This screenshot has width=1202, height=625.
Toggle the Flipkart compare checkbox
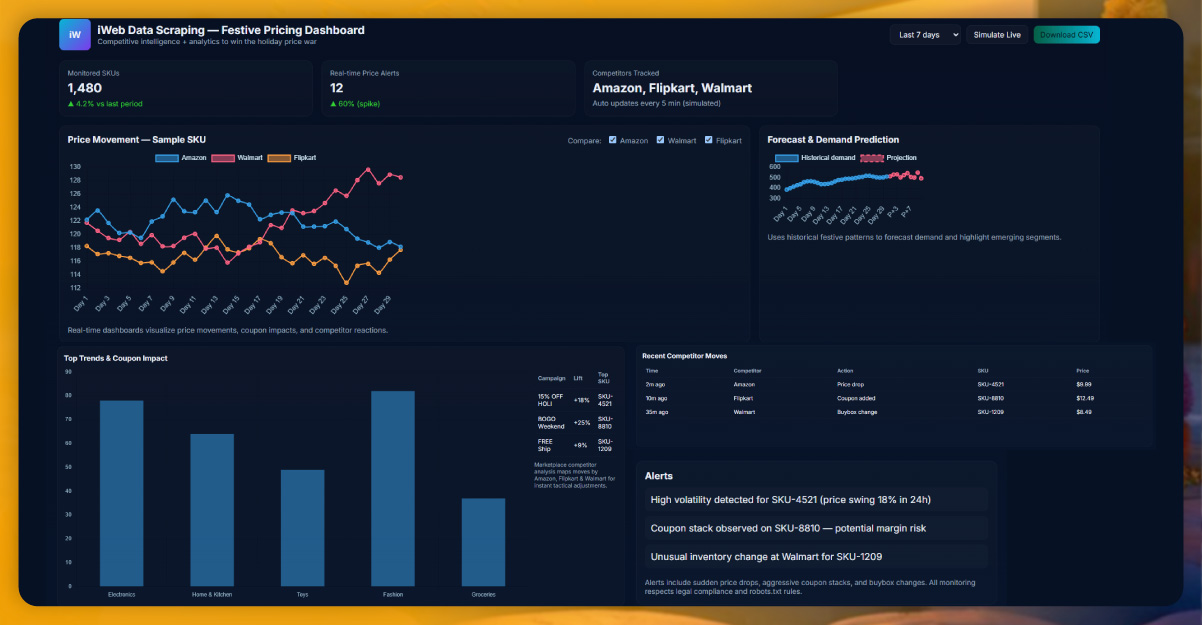pyautogui.click(x=709, y=141)
